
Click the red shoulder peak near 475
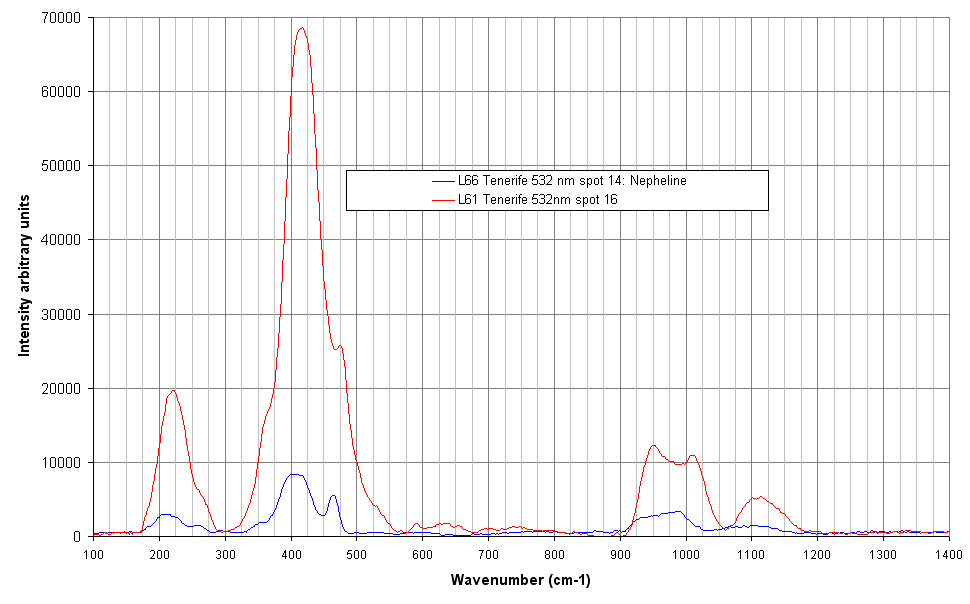[x=340, y=346]
